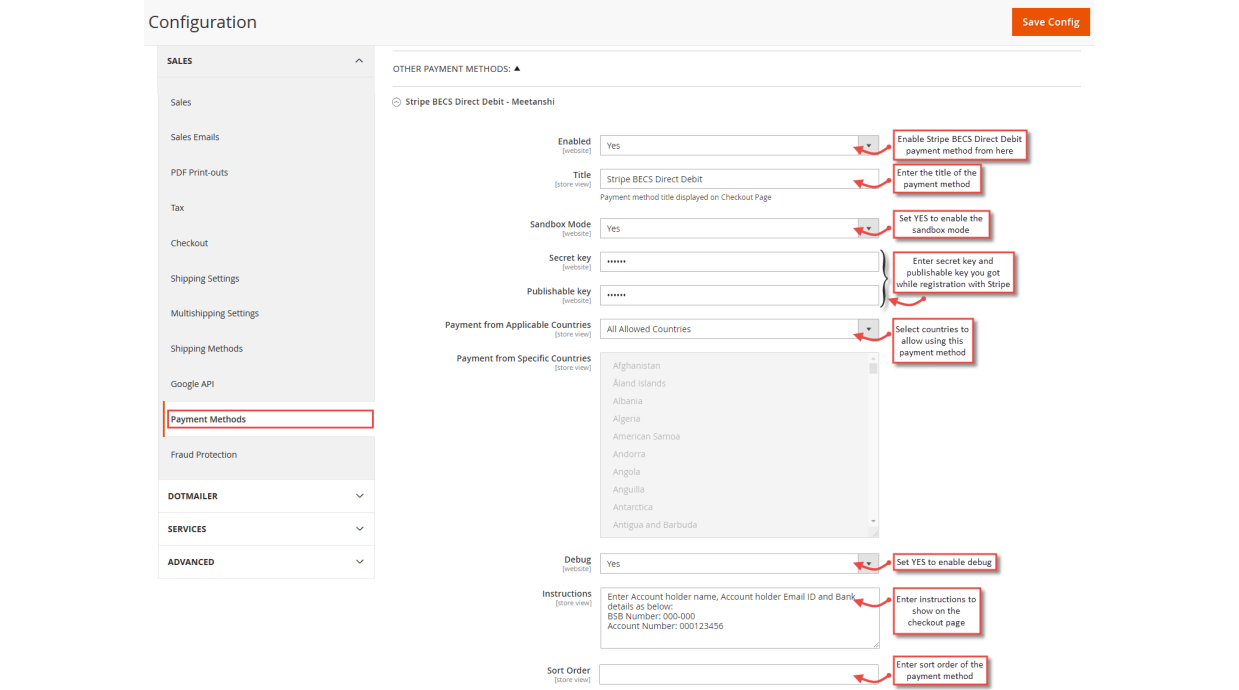Open the Debug dropdown
1239x690 pixels.
click(x=739, y=564)
